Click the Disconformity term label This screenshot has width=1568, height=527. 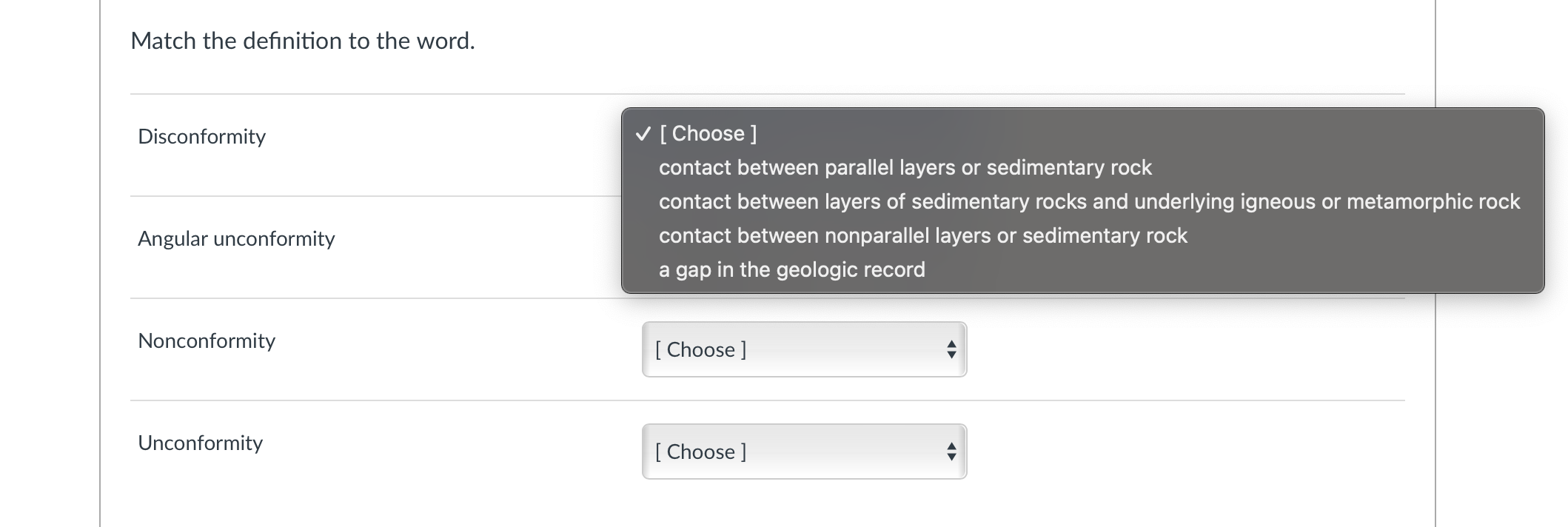point(201,137)
